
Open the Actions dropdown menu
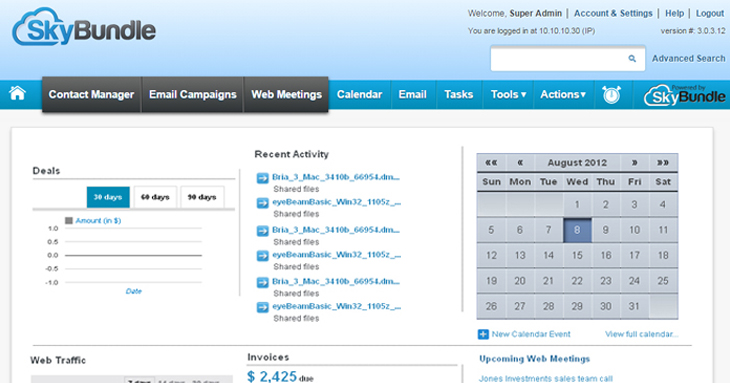563,94
